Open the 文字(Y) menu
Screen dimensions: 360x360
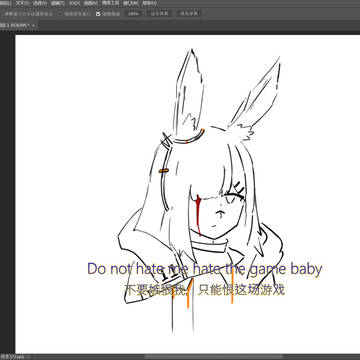23,3
